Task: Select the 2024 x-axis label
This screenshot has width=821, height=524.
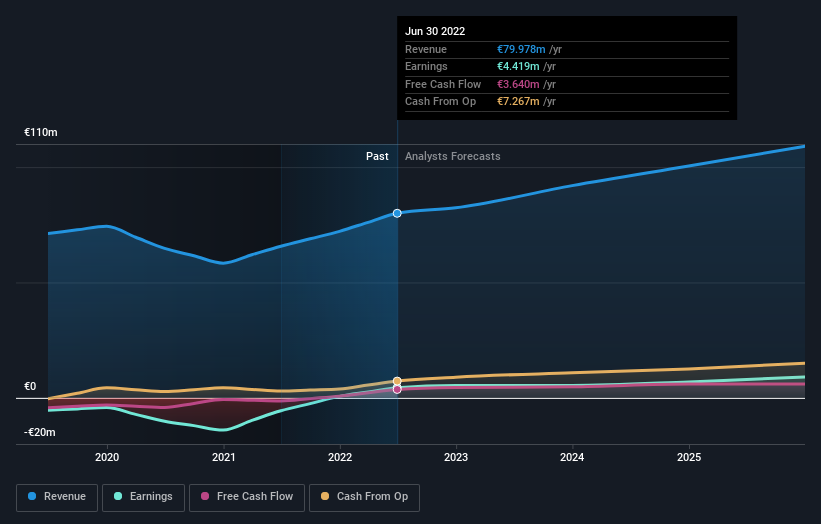Action: (x=572, y=457)
